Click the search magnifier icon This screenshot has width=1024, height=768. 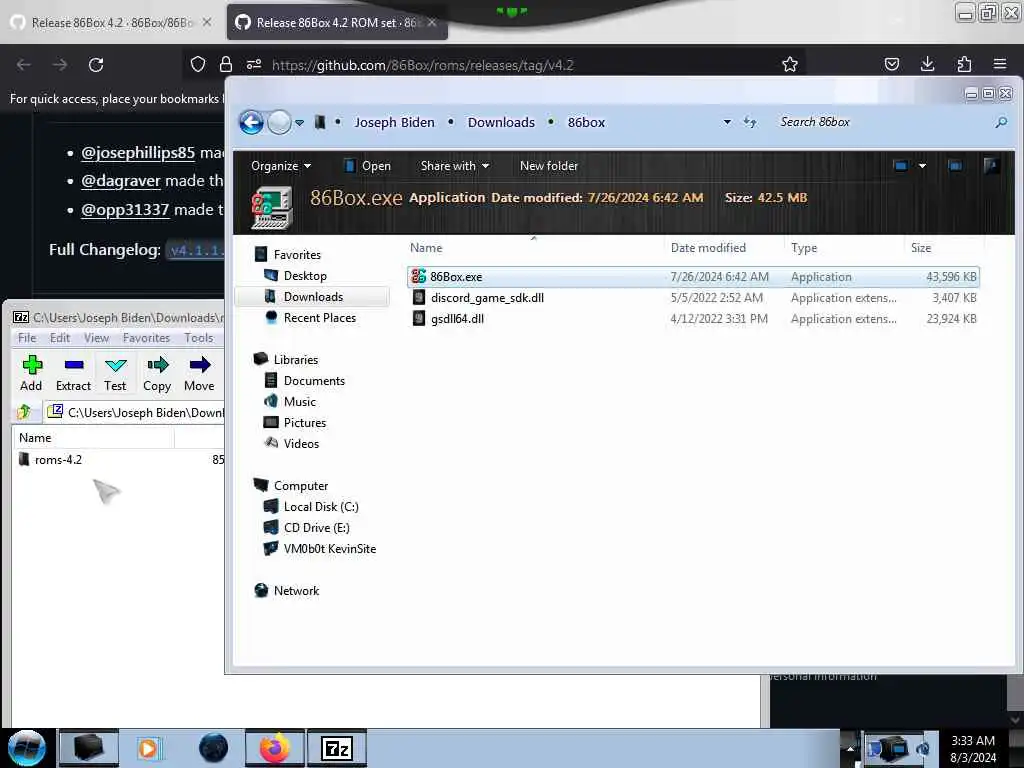1001,122
